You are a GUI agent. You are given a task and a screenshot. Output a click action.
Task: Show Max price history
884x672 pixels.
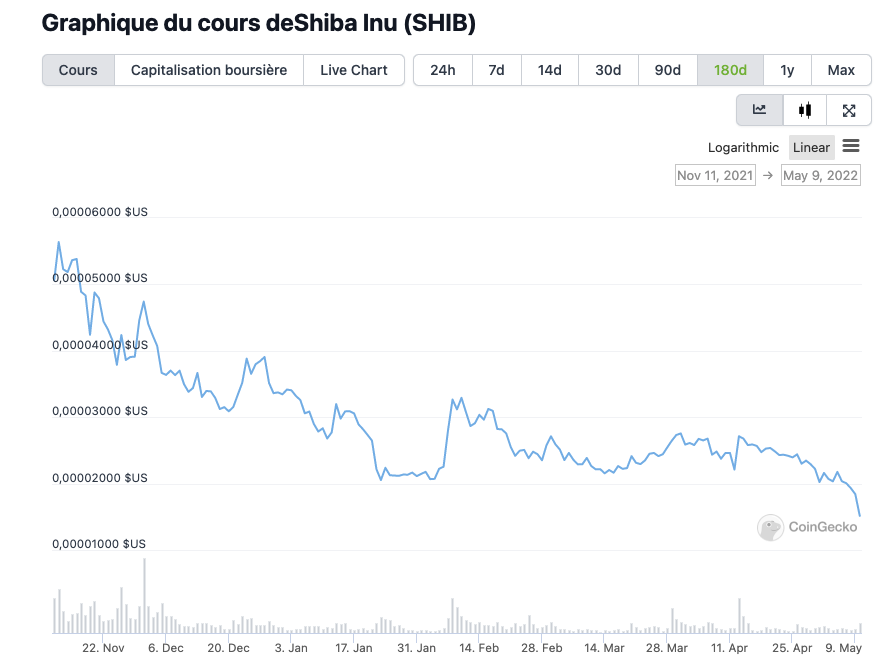(x=840, y=70)
